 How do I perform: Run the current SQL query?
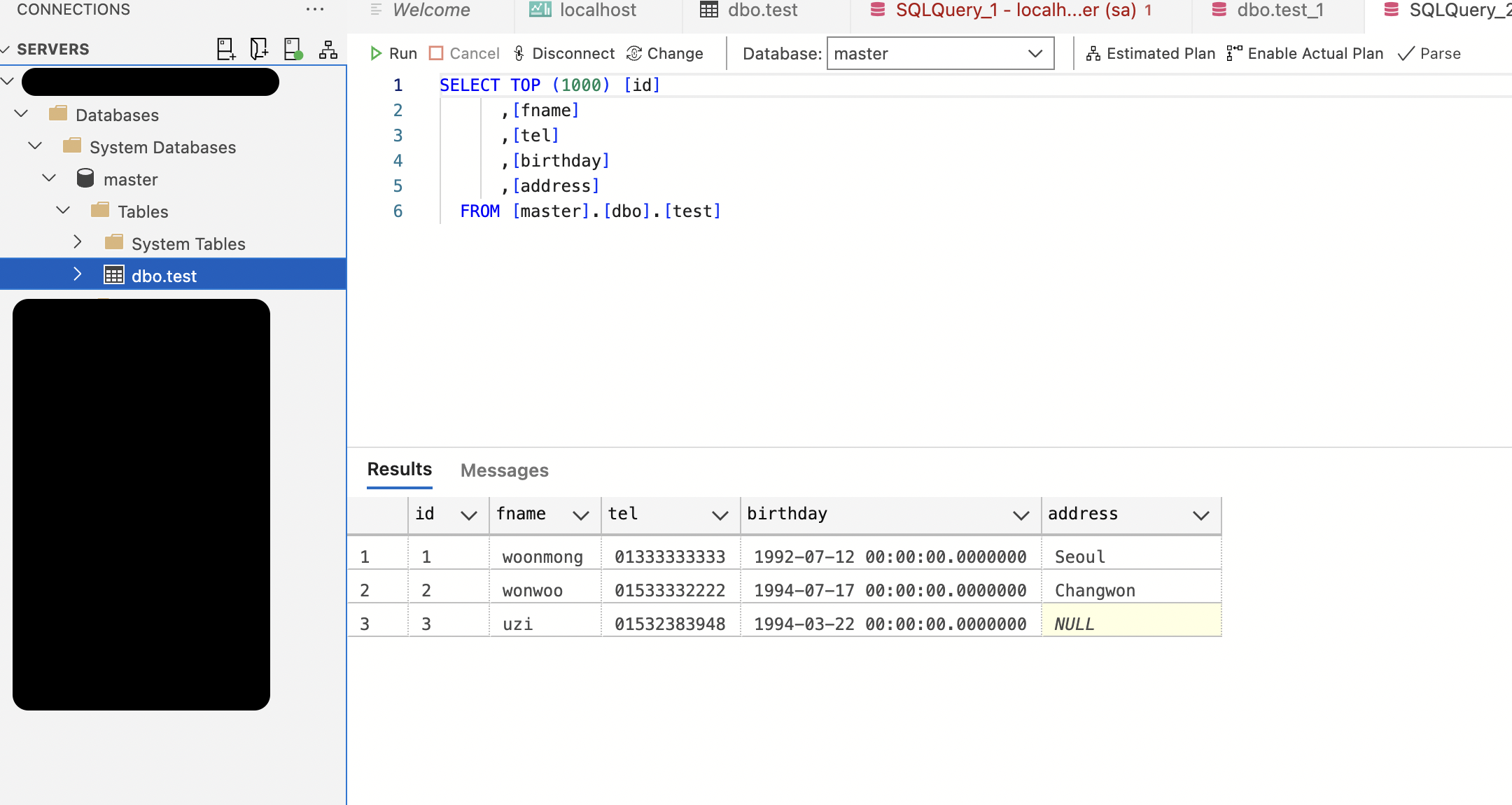point(393,53)
